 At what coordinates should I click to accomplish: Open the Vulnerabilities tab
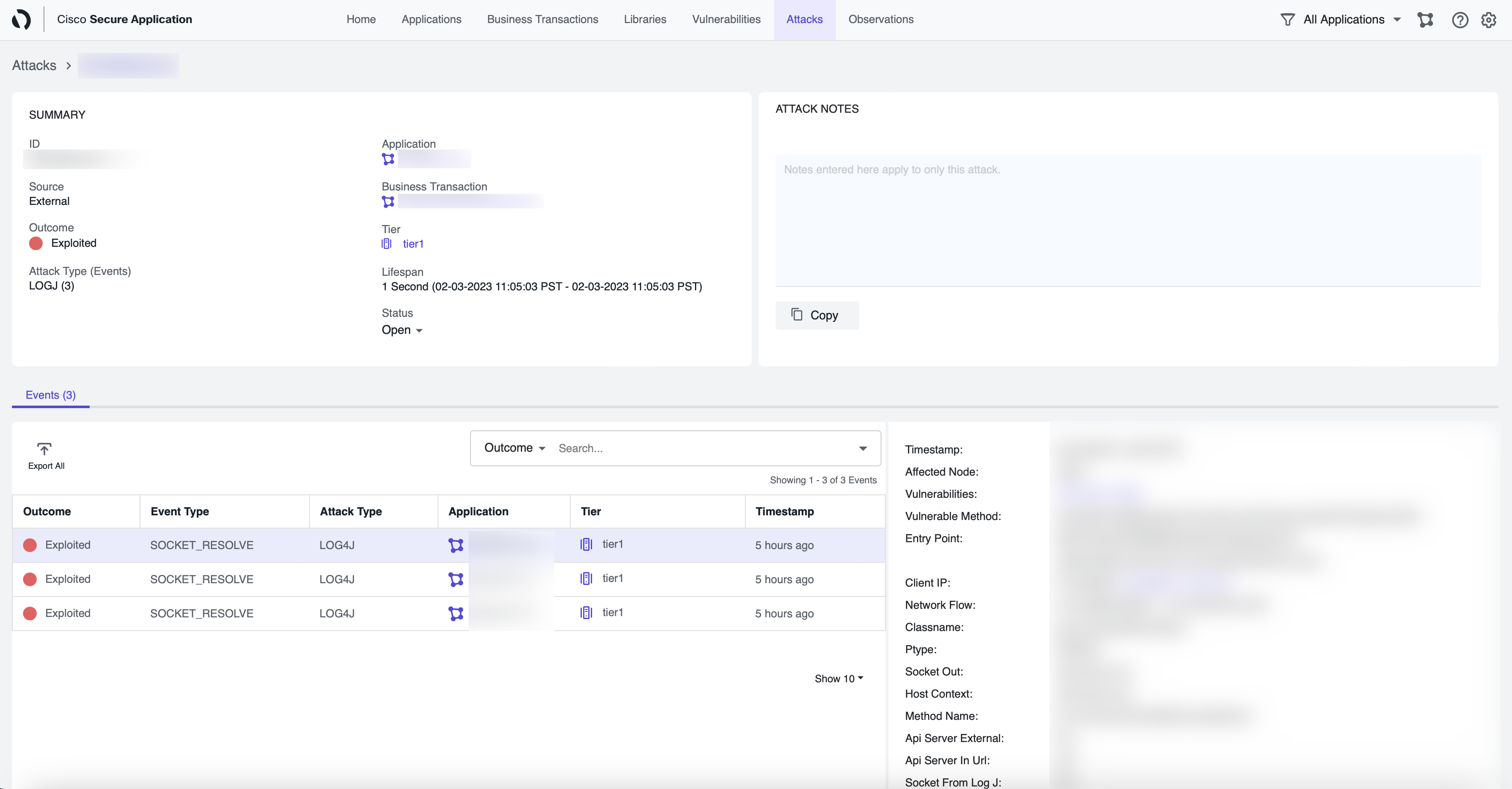(726, 19)
